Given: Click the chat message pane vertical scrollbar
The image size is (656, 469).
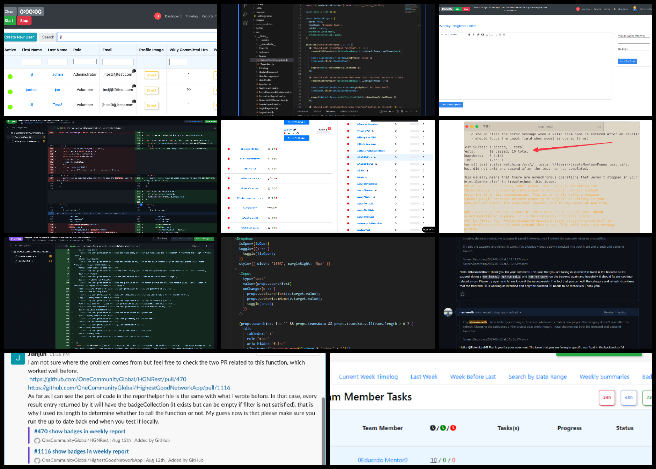Looking at the screenshot, I should pos(323,430).
